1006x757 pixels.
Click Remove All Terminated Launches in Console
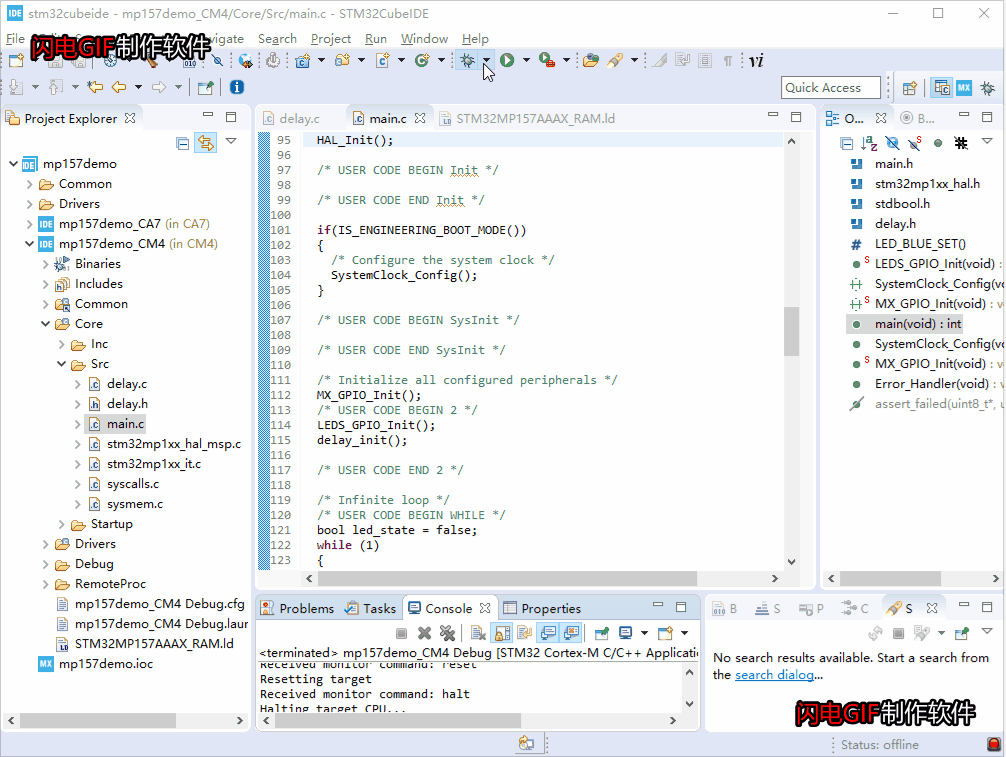coord(447,633)
